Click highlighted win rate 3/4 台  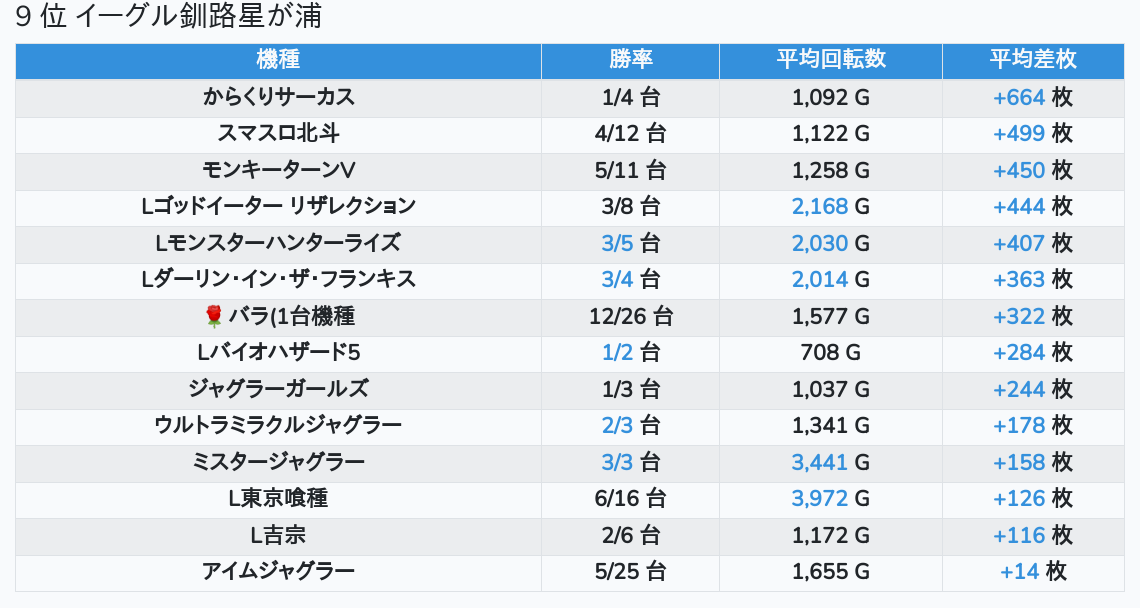[630, 279]
